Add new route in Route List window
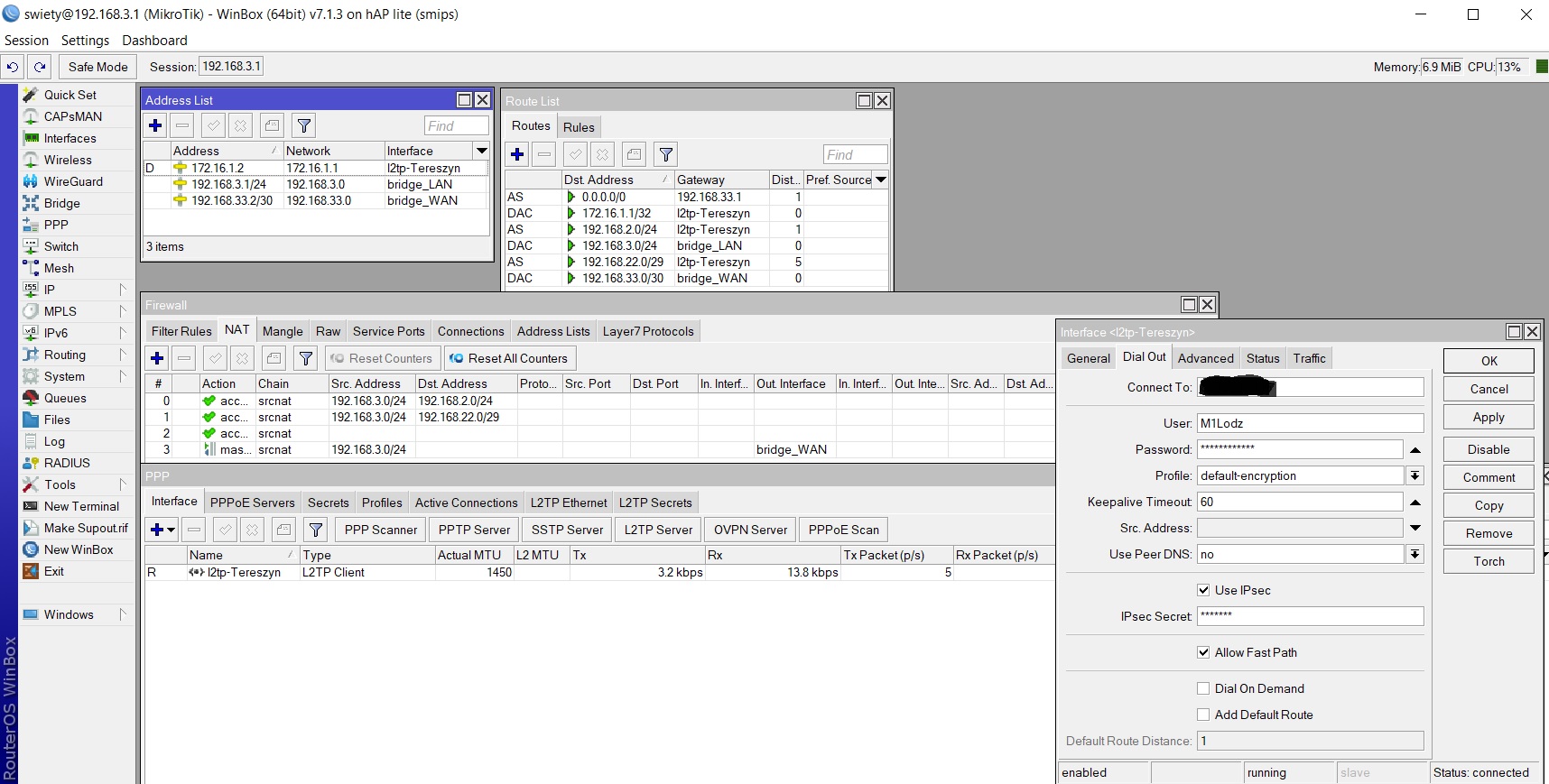 (517, 154)
